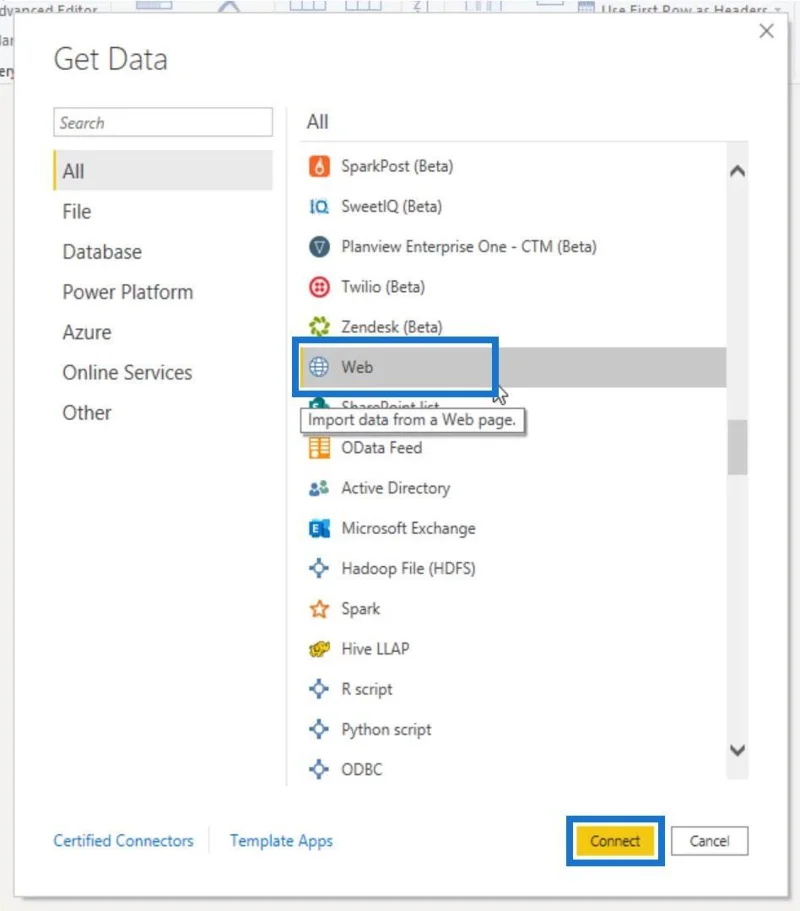Select R script connector text
800x911 pixels.
(367, 689)
